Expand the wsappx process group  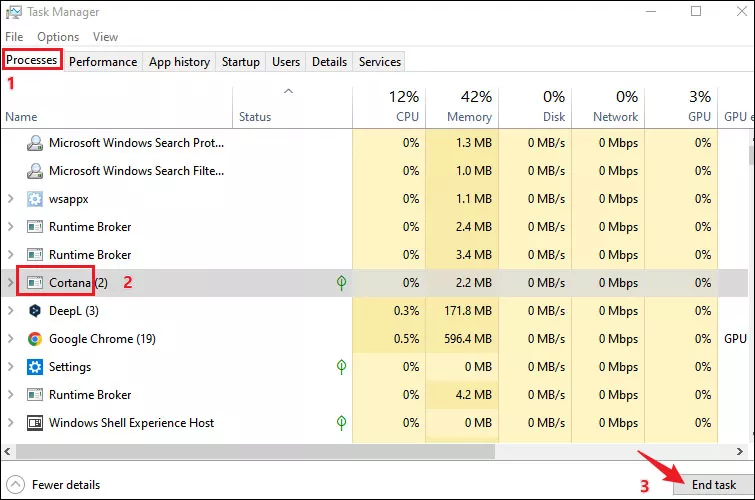coord(11,198)
